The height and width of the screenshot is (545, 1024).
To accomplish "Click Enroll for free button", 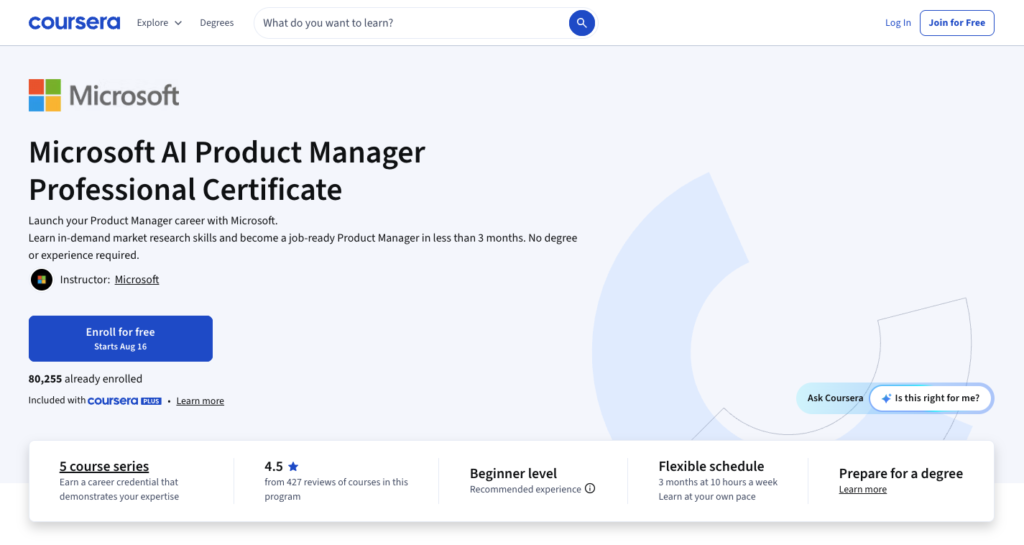I will [x=120, y=339].
